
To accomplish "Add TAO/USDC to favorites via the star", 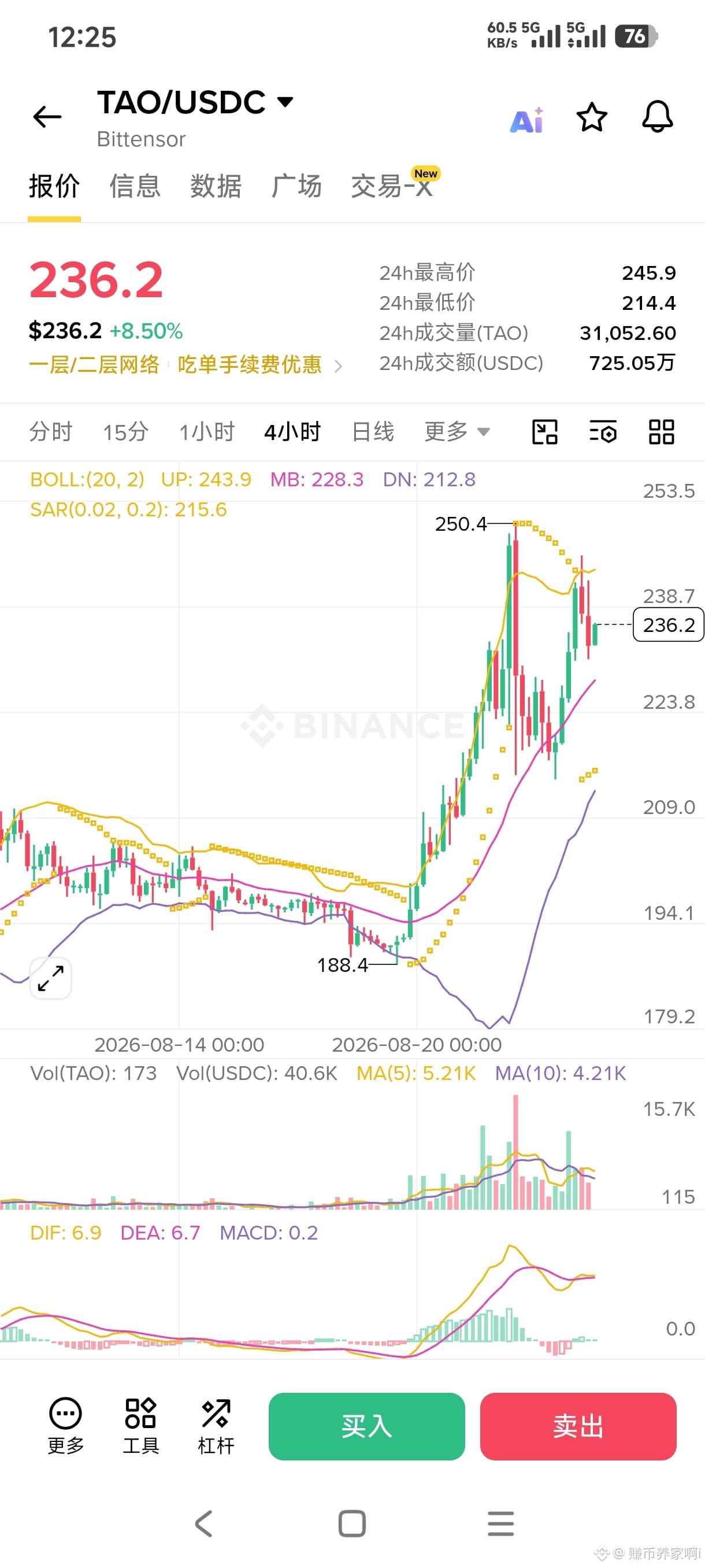I will 592,117.
